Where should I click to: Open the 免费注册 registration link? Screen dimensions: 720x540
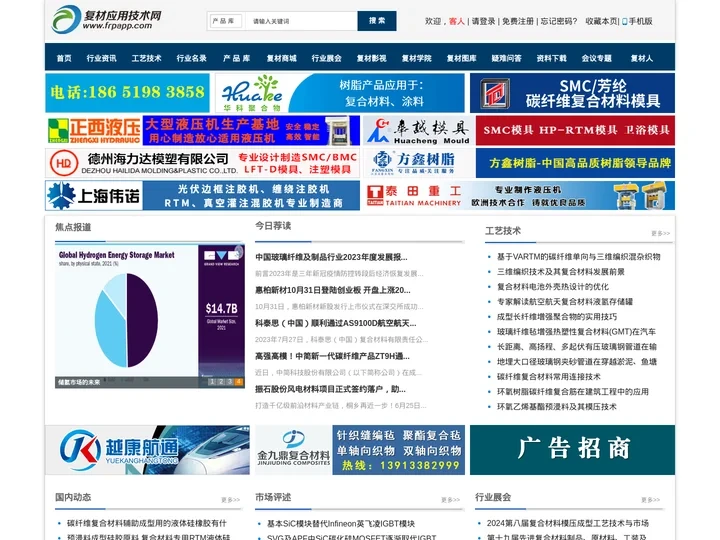point(518,21)
